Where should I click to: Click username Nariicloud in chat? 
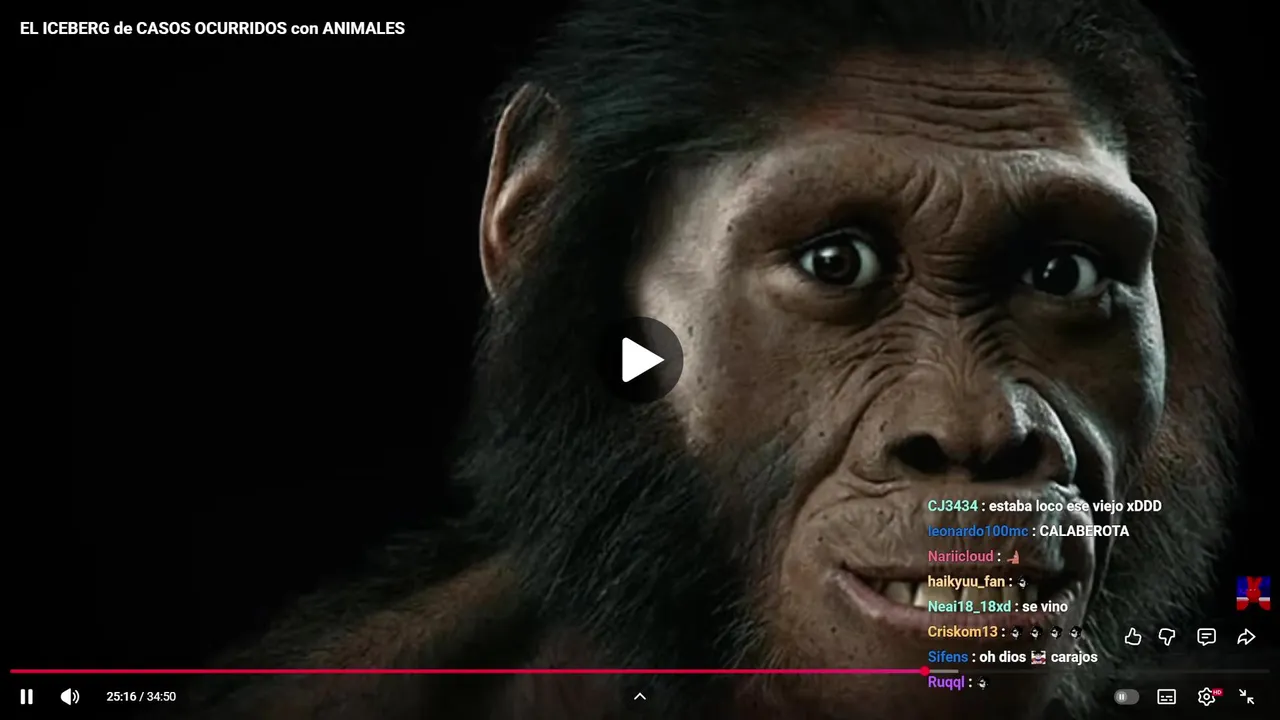tap(960, 557)
